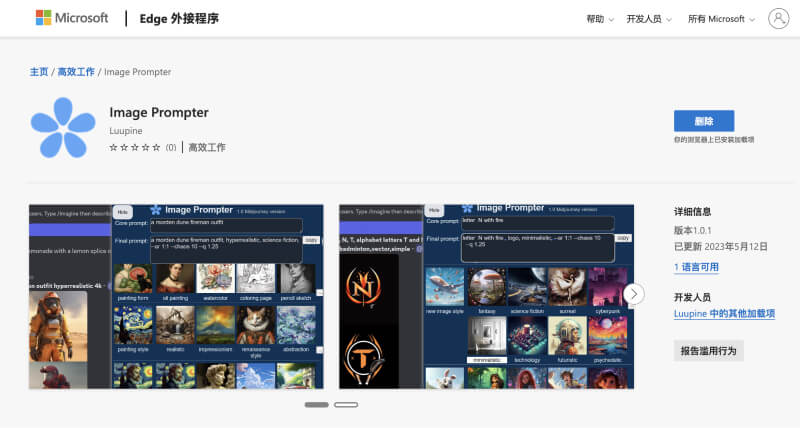This screenshot has width=800, height=428.
Task: Click the 删除 button
Action: (703, 121)
